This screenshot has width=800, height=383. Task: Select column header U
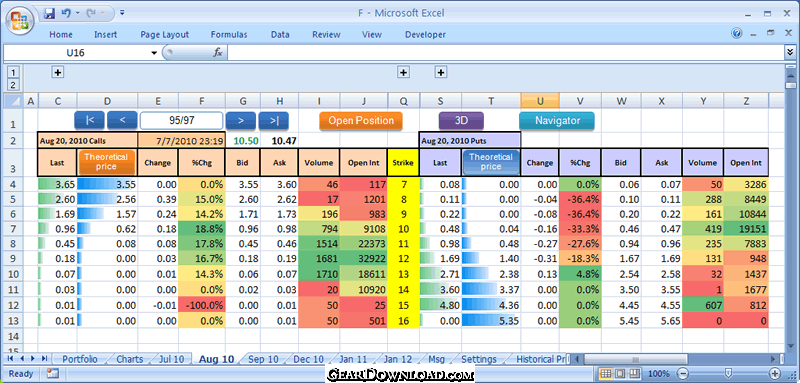coord(540,101)
